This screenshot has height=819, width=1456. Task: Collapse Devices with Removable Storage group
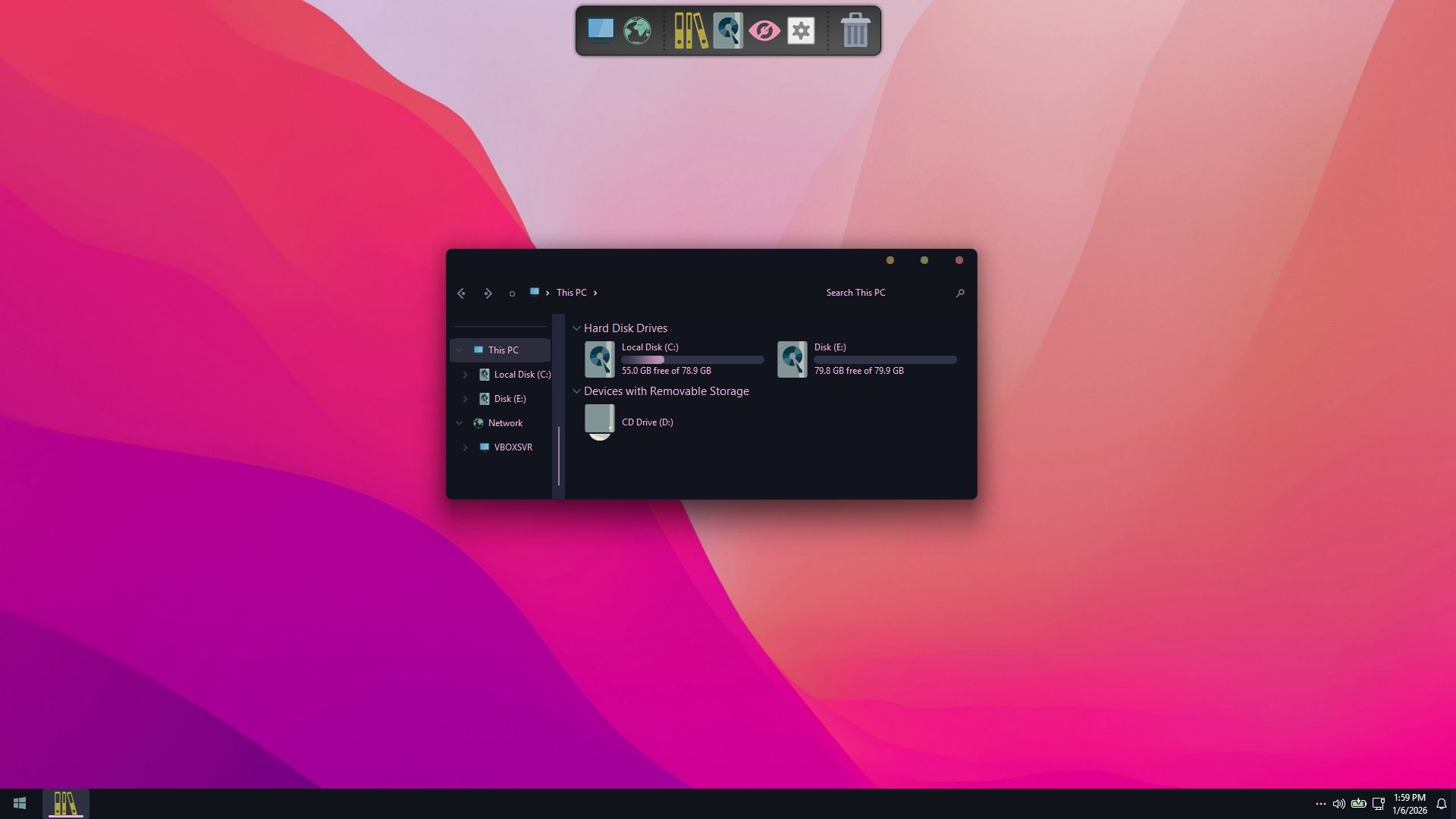pyautogui.click(x=576, y=391)
